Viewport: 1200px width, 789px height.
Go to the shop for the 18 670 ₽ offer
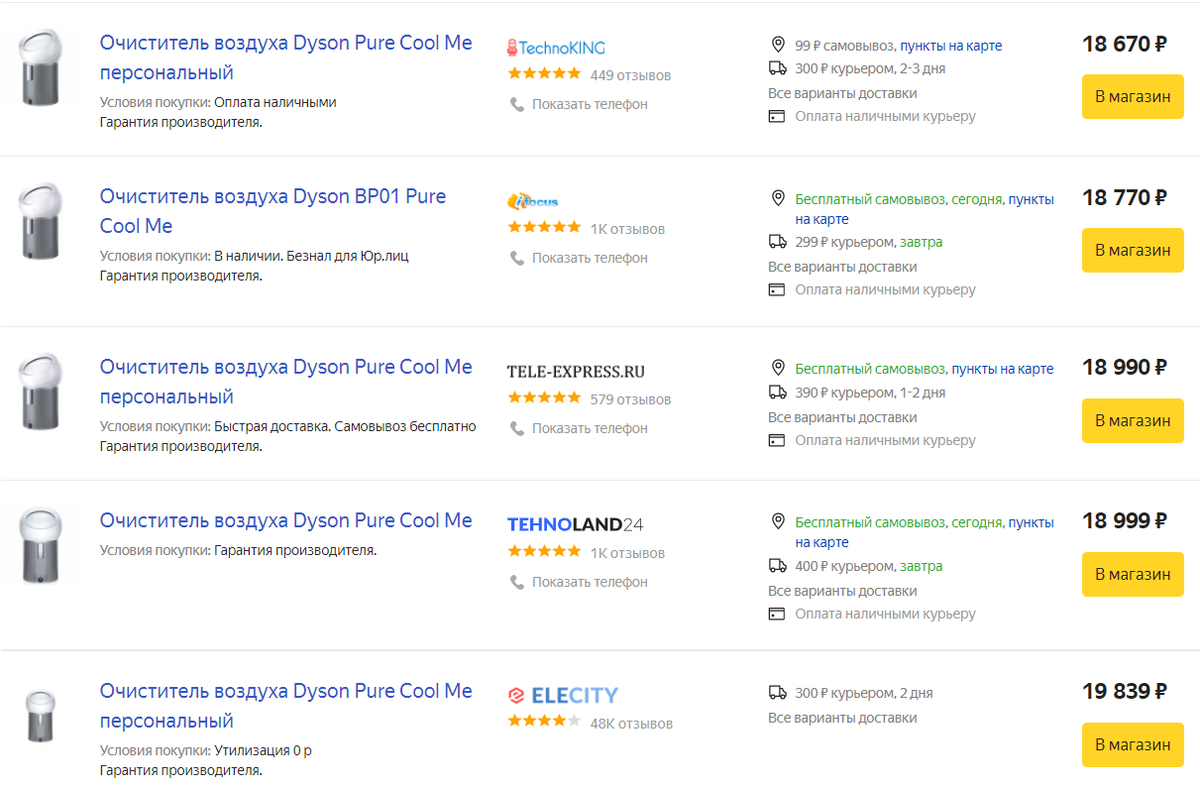coord(1133,96)
